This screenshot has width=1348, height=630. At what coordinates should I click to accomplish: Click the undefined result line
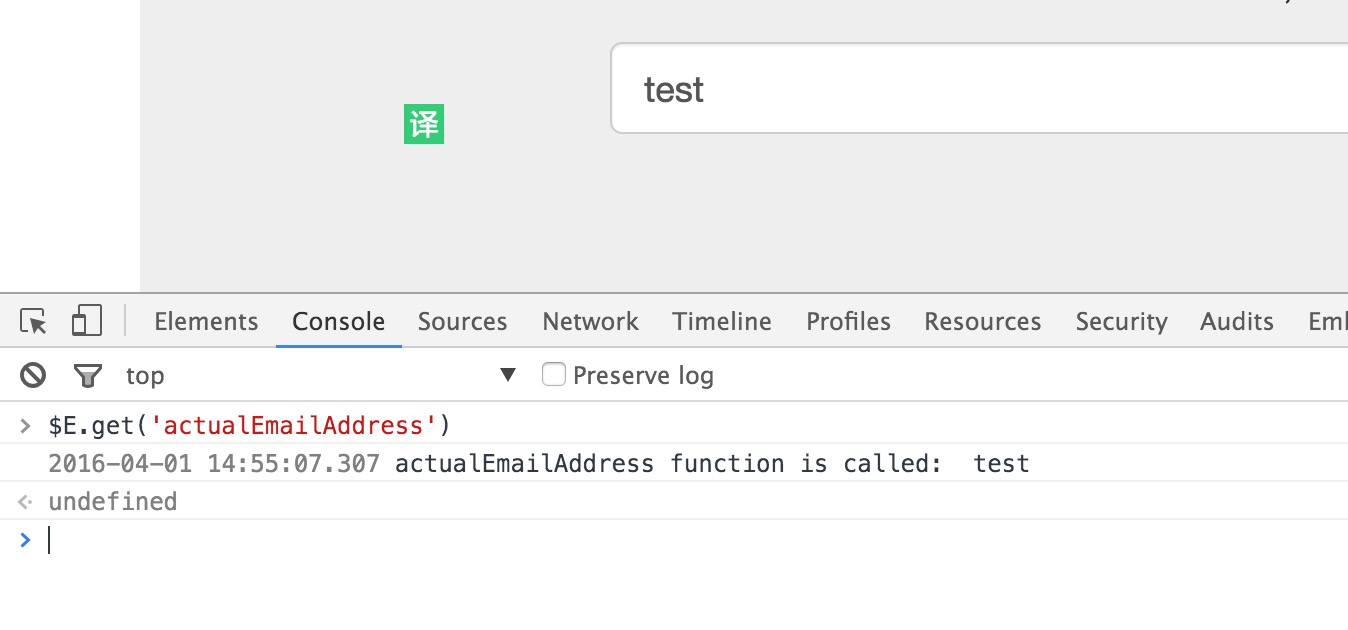click(x=112, y=501)
